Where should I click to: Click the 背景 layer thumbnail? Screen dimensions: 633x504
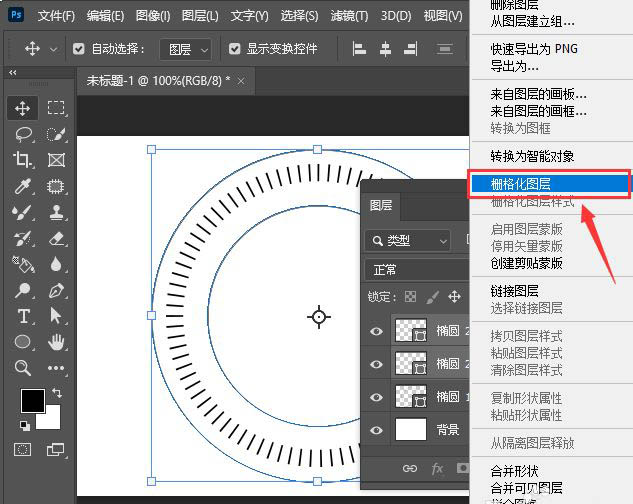[x=411, y=430]
